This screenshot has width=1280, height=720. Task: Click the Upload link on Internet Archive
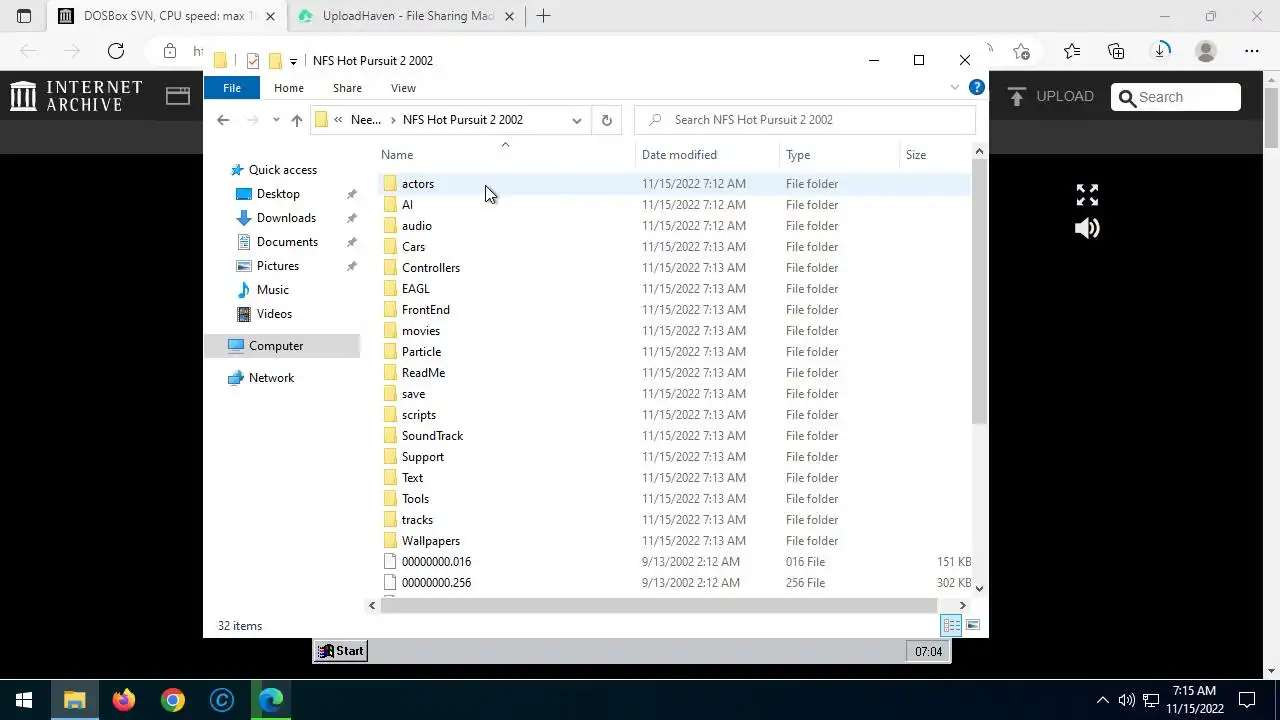coord(1050,97)
